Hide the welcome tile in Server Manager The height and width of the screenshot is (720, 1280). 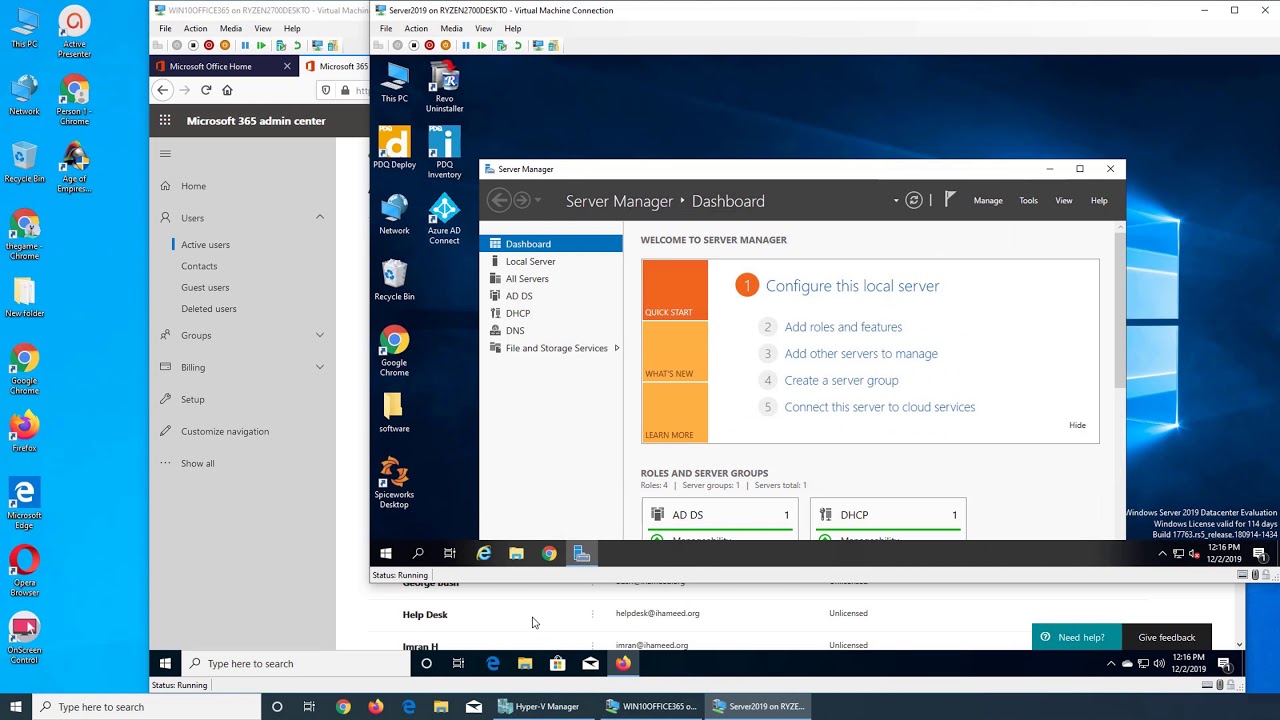[1077, 425]
